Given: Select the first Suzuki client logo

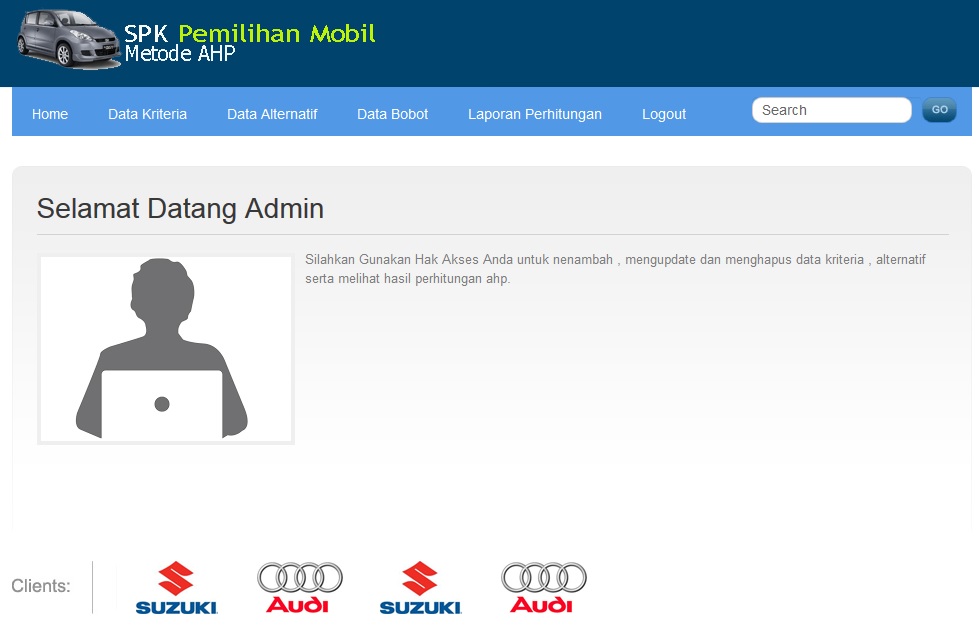Looking at the screenshot, I should (x=175, y=585).
